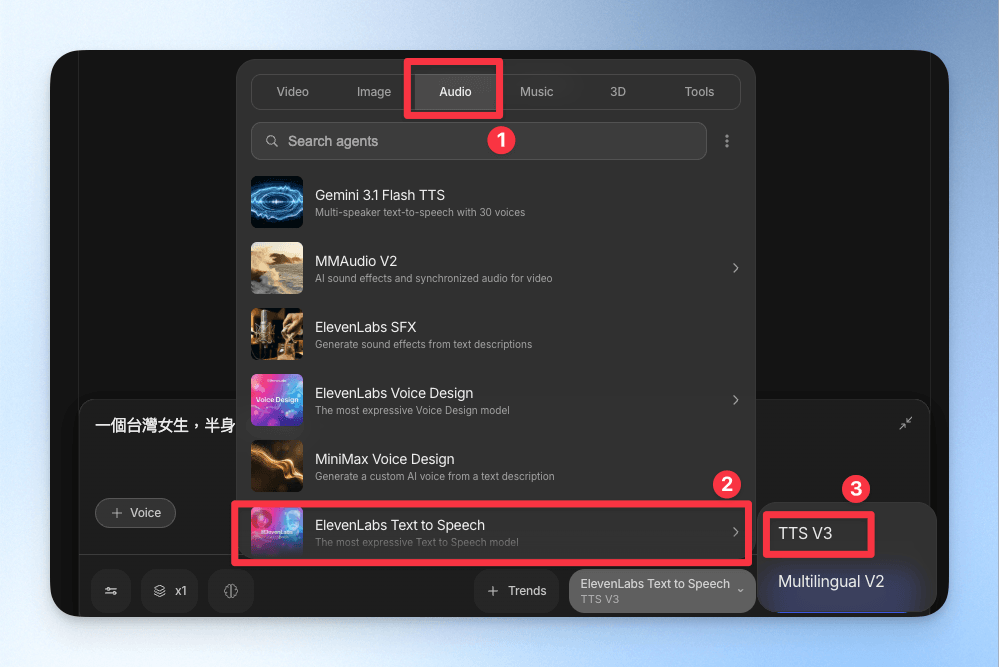Select Gemini 3.1 Flash TTS agent title
The width and height of the screenshot is (999, 667).
tap(380, 195)
